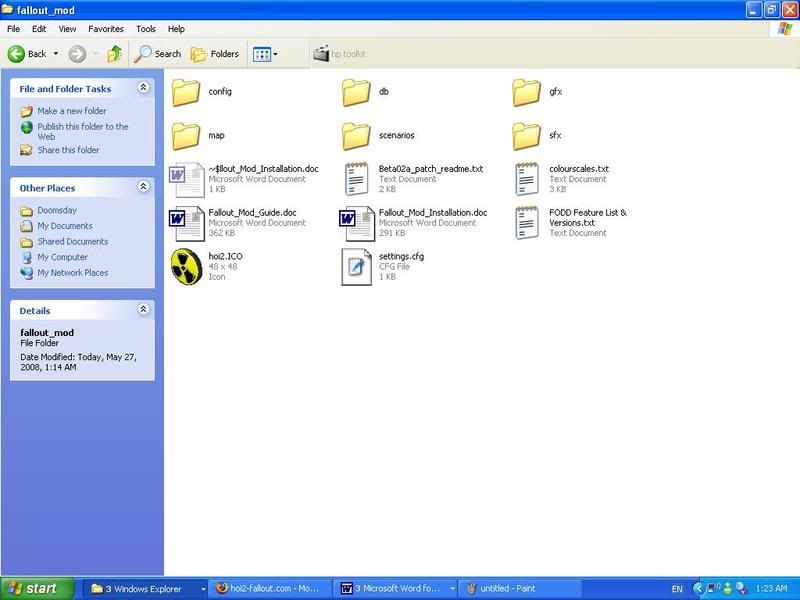
Task: Select the settings.cfg file icon
Action: [357, 266]
